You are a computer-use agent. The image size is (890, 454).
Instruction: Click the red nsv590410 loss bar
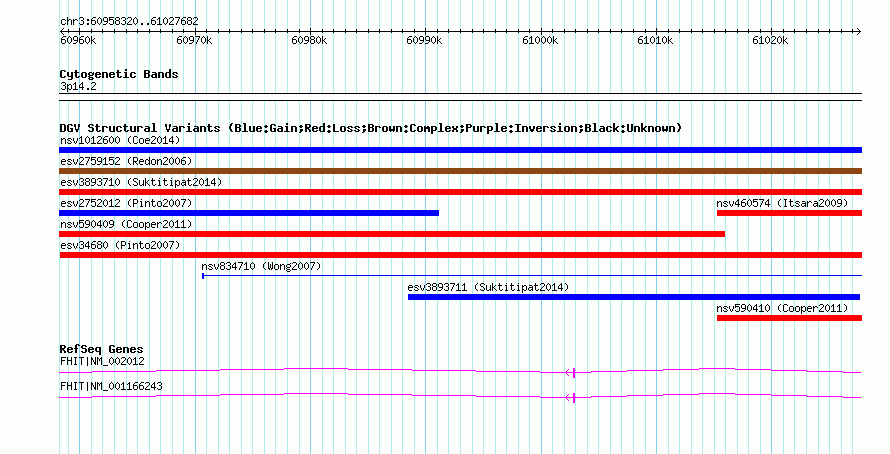coord(790,318)
